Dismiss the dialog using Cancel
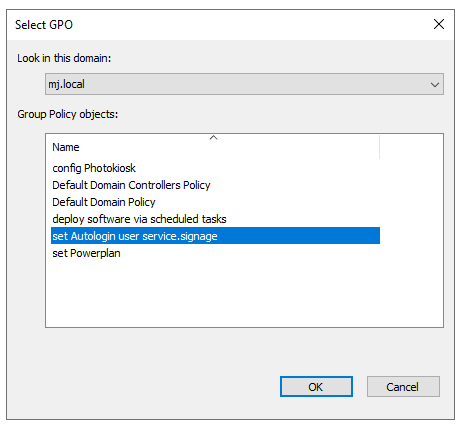 click(x=403, y=387)
